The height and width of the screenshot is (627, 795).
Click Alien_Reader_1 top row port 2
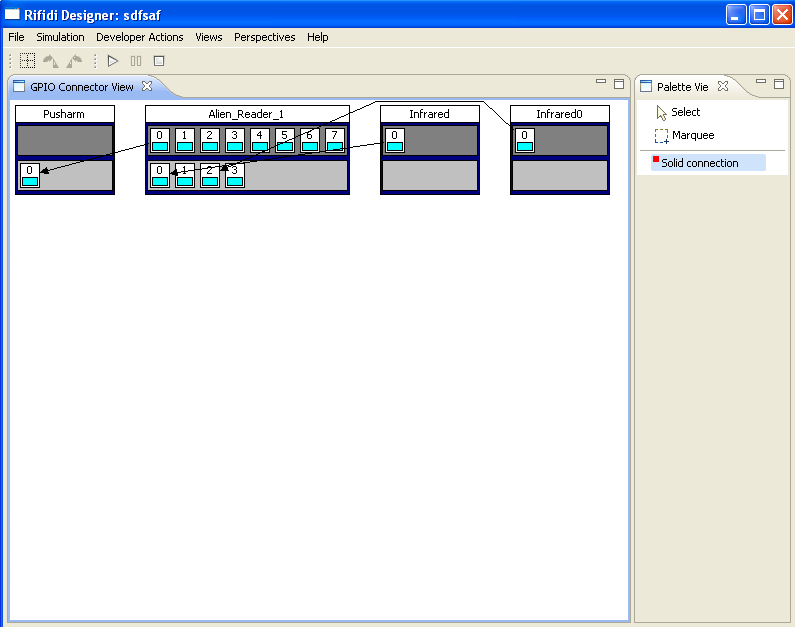click(x=209, y=140)
